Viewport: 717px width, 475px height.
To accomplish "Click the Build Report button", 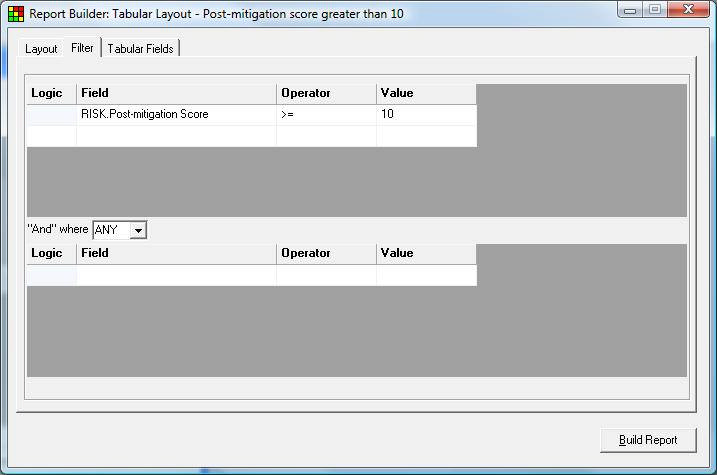I will (x=648, y=440).
